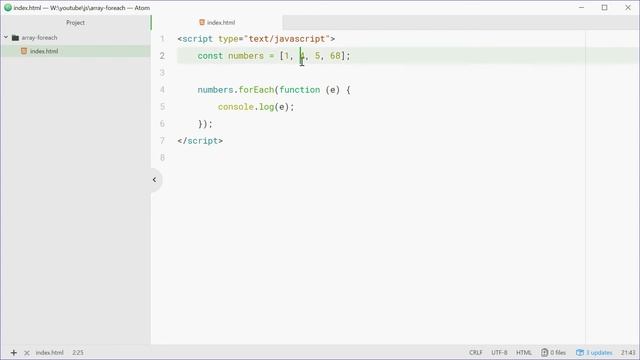This screenshot has width=640, height=360.
Task: Open the Git panel showing 0 files
Action: coord(553,353)
